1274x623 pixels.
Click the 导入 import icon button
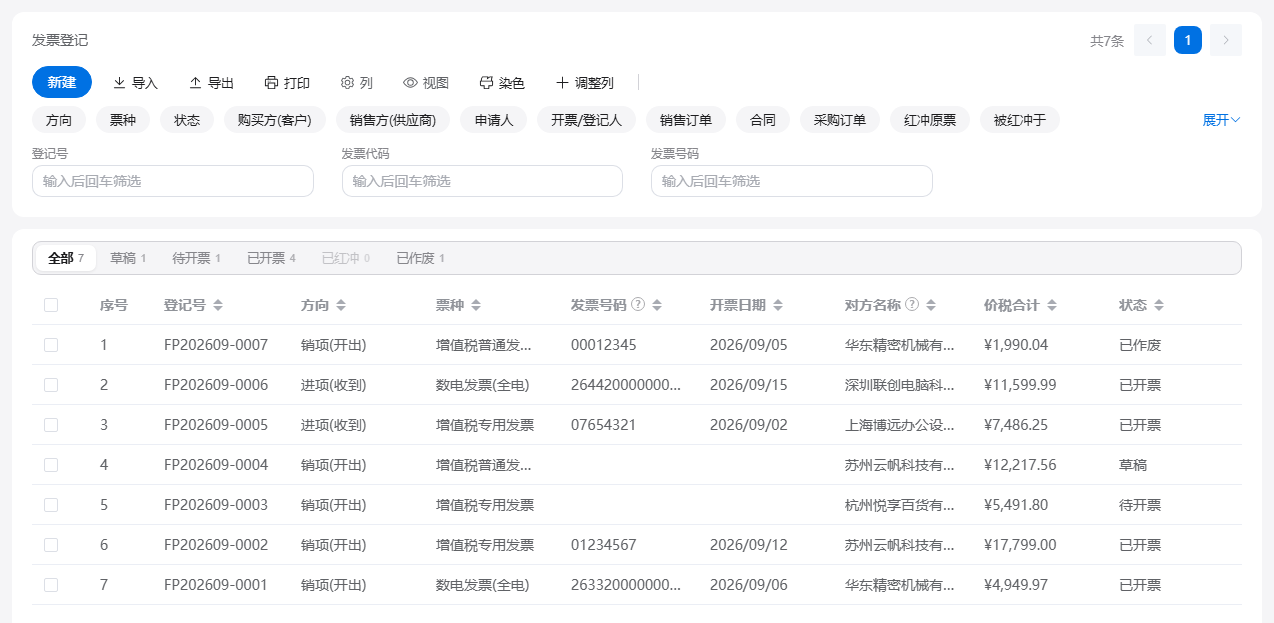click(135, 83)
